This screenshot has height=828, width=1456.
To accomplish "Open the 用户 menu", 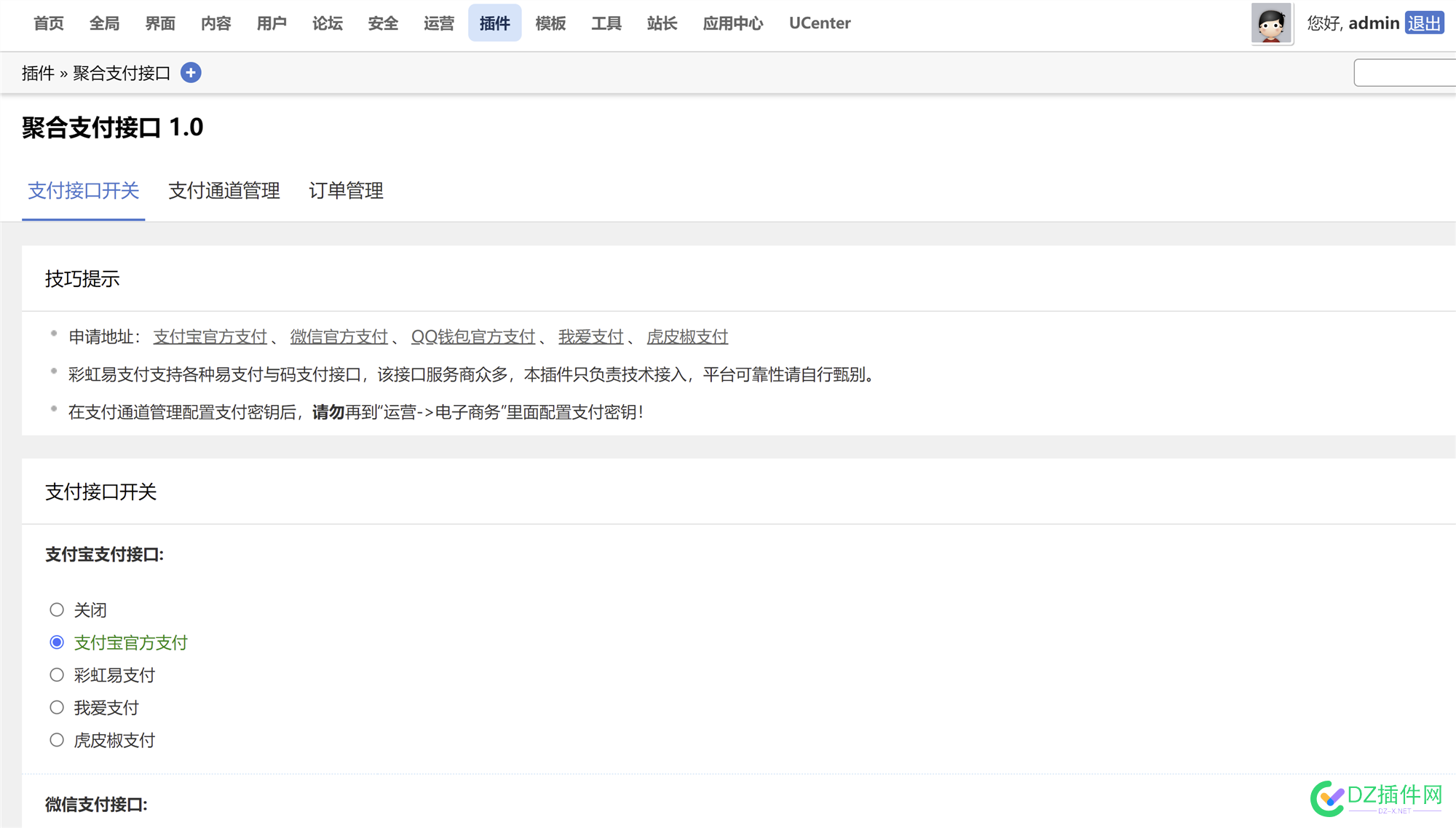I will (272, 23).
